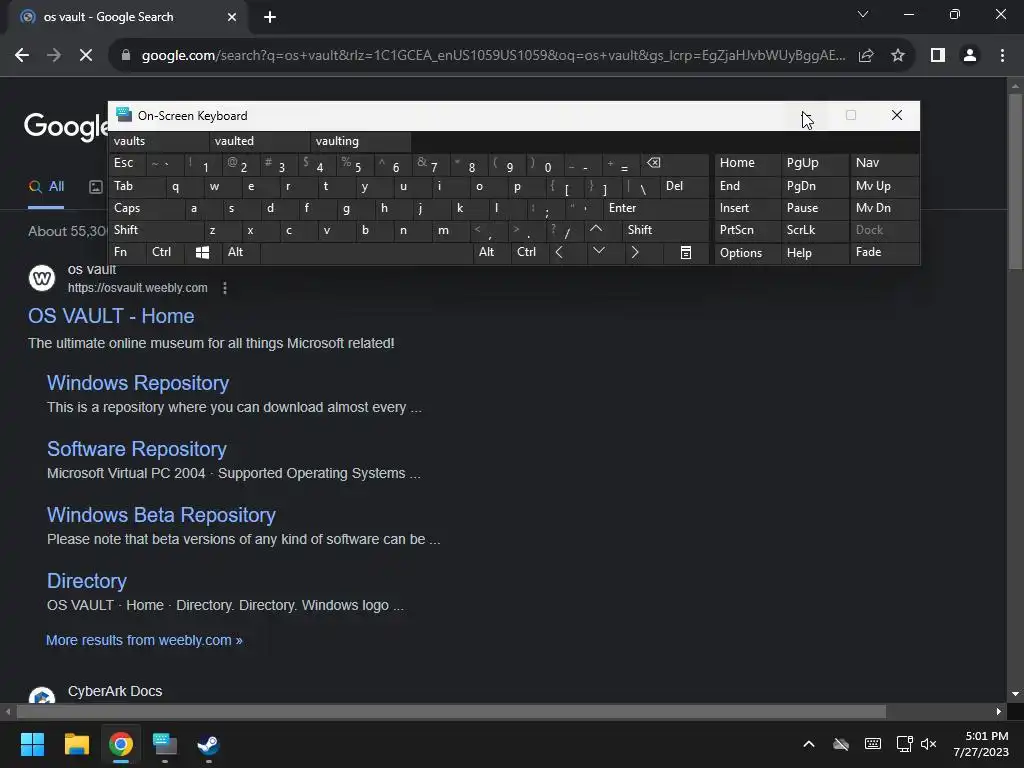Go back using the browser back arrow

22,56
